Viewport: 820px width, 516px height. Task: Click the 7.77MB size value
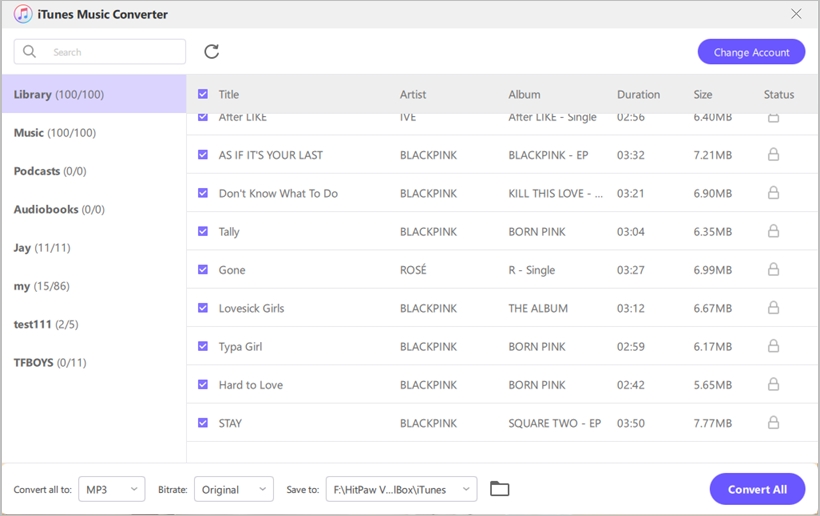click(712, 423)
